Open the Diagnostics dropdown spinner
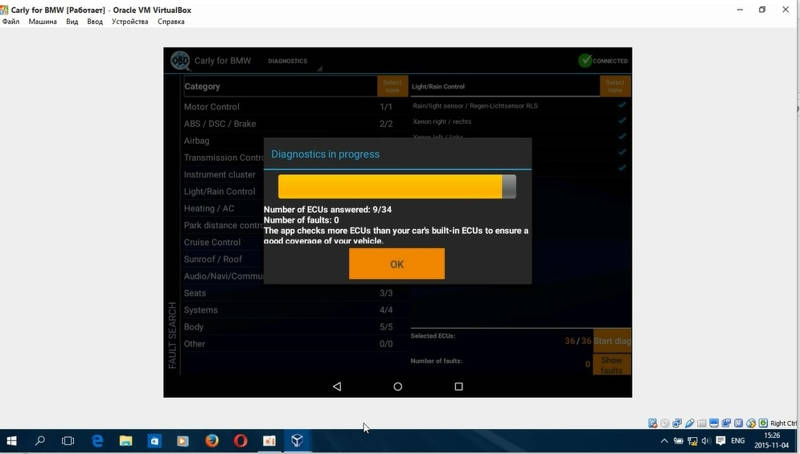800x454 pixels. 293,62
